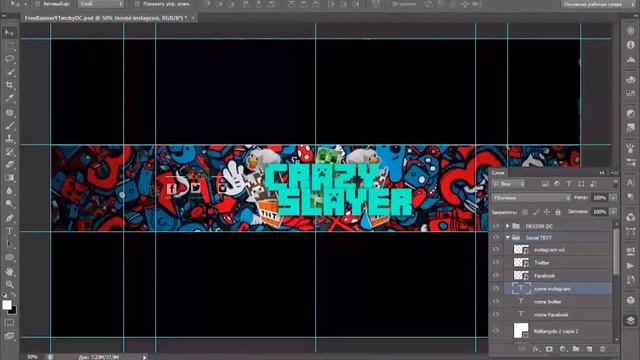640x360 pixels.
Task: Select the Path Selection tool
Action: tap(10, 244)
